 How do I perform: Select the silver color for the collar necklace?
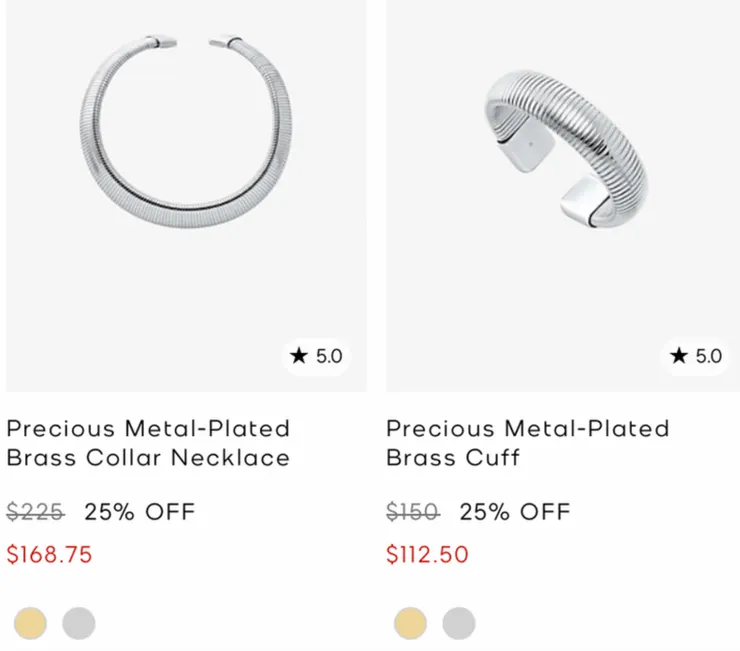(x=79, y=623)
